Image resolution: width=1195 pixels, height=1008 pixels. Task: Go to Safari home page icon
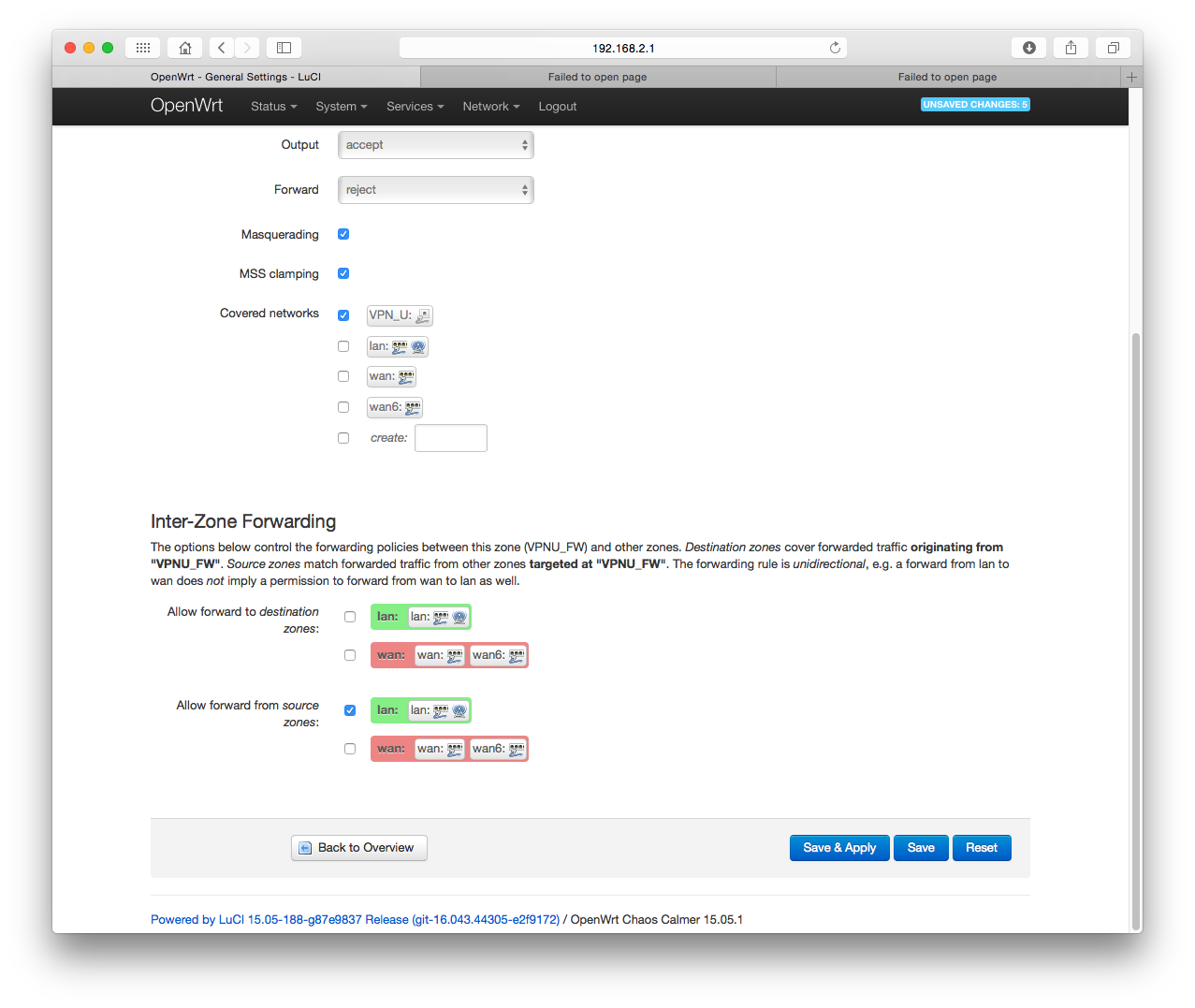(185, 48)
